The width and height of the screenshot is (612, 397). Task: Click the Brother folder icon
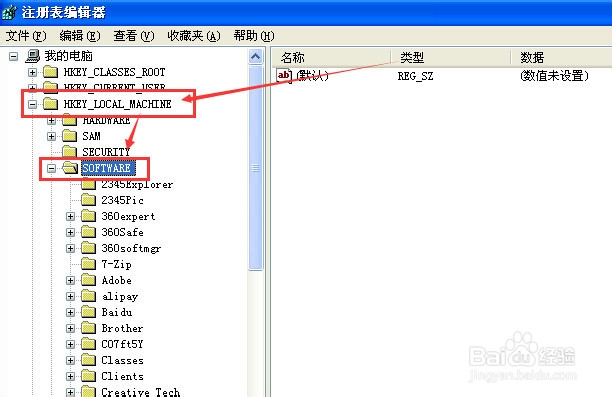[89, 328]
